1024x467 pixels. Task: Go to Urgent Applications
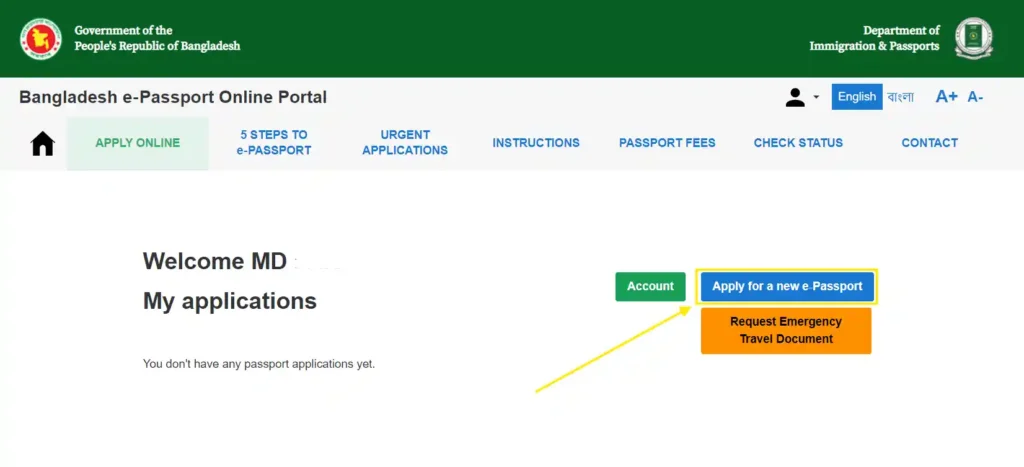[405, 142]
